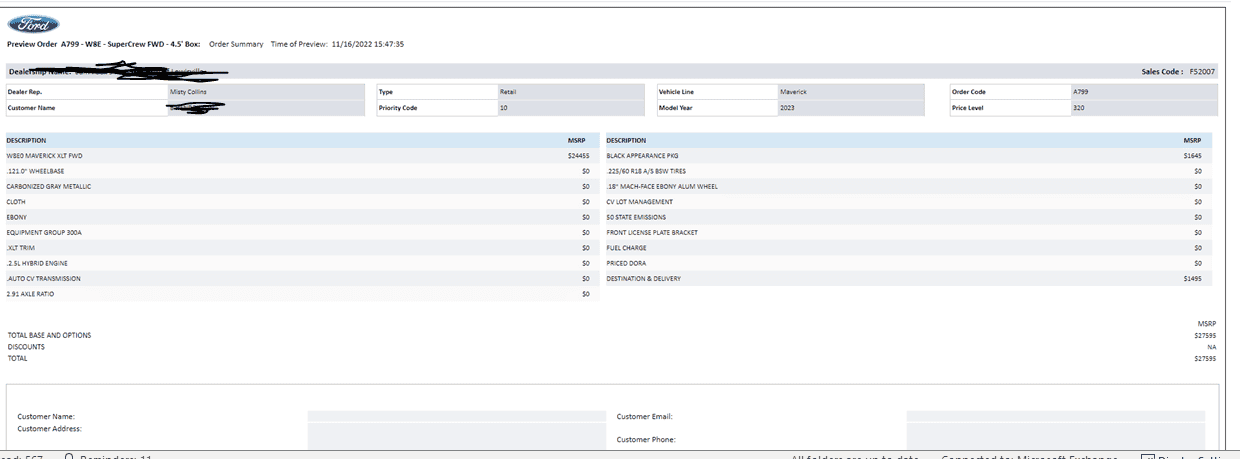Viewport: 1240px width, 459px height.
Task: Click the DESTINATION & DELIVERY row
Action: (908, 278)
